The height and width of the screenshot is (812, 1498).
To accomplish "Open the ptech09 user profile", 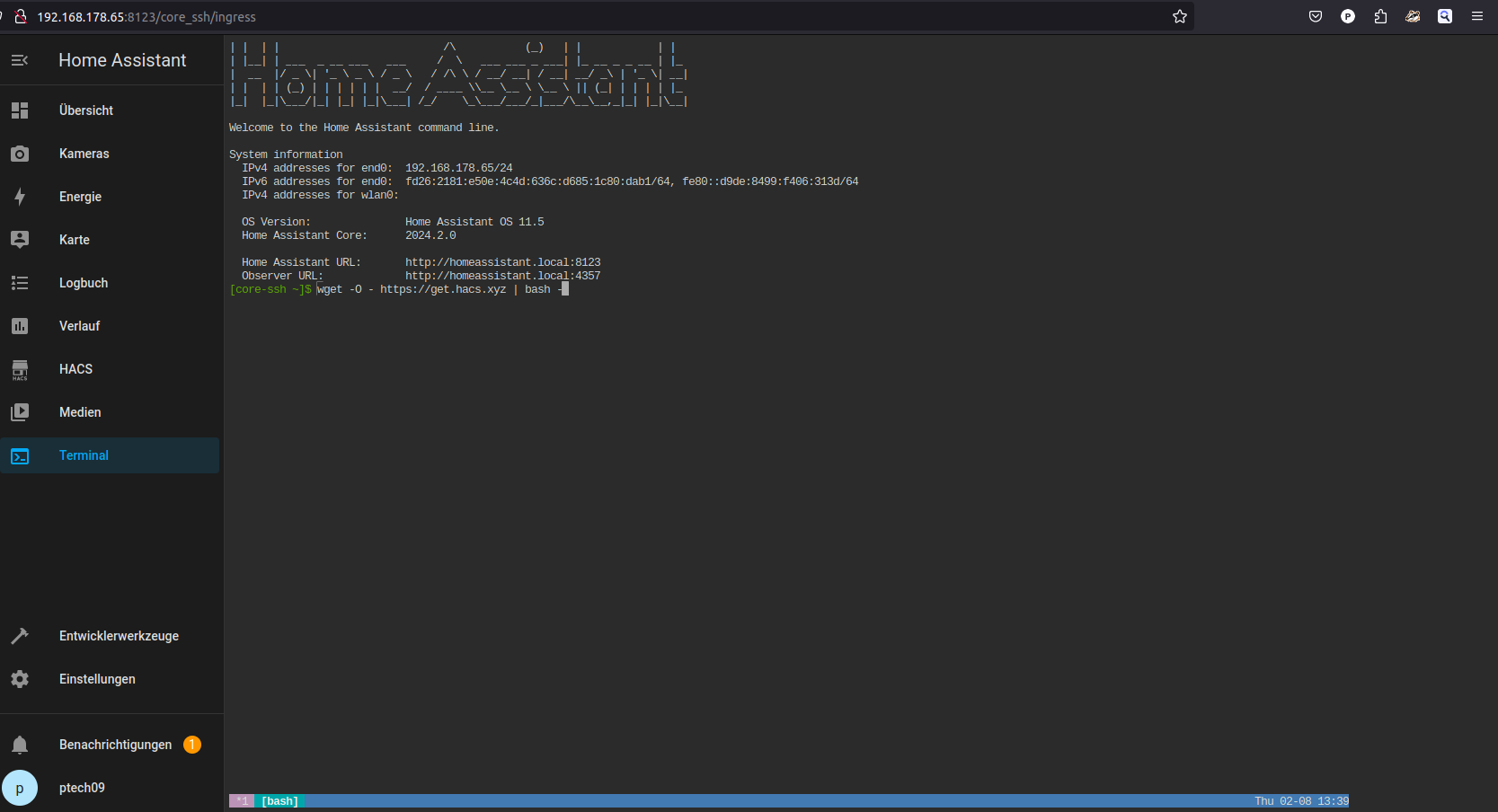I will coord(81,788).
